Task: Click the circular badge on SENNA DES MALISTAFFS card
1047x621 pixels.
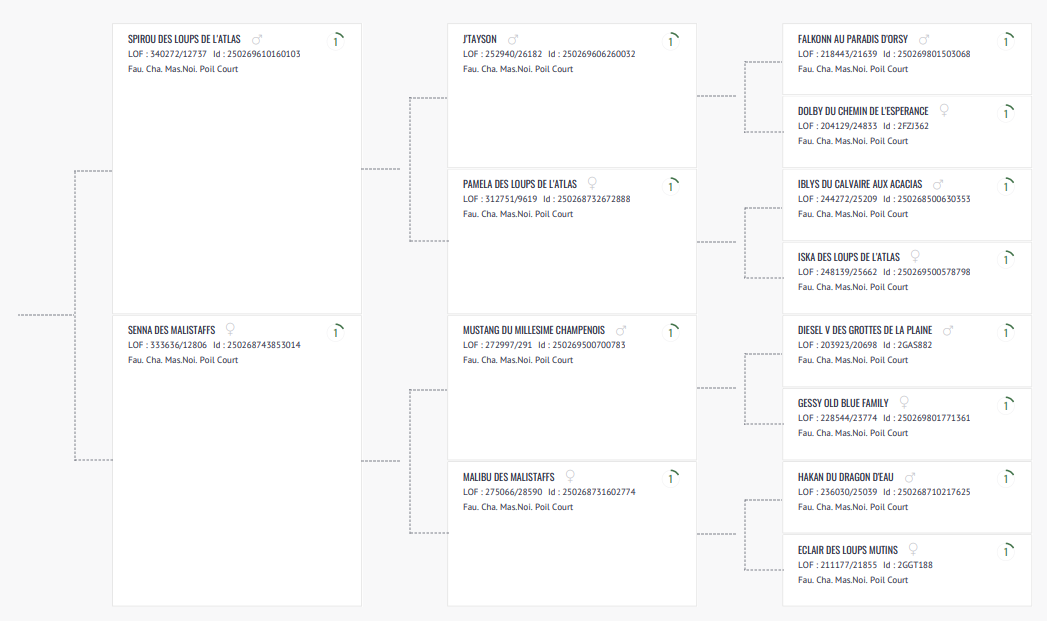Action: (x=336, y=332)
